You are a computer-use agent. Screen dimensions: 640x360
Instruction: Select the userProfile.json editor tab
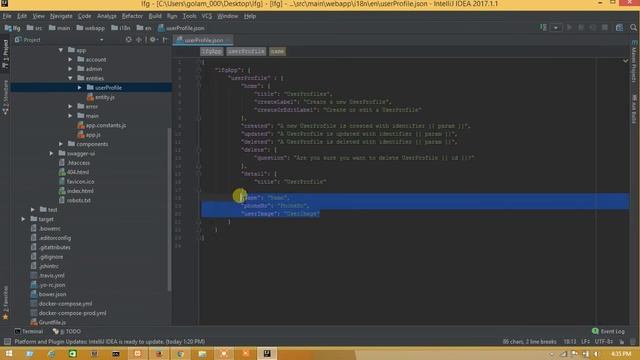[203, 40]
